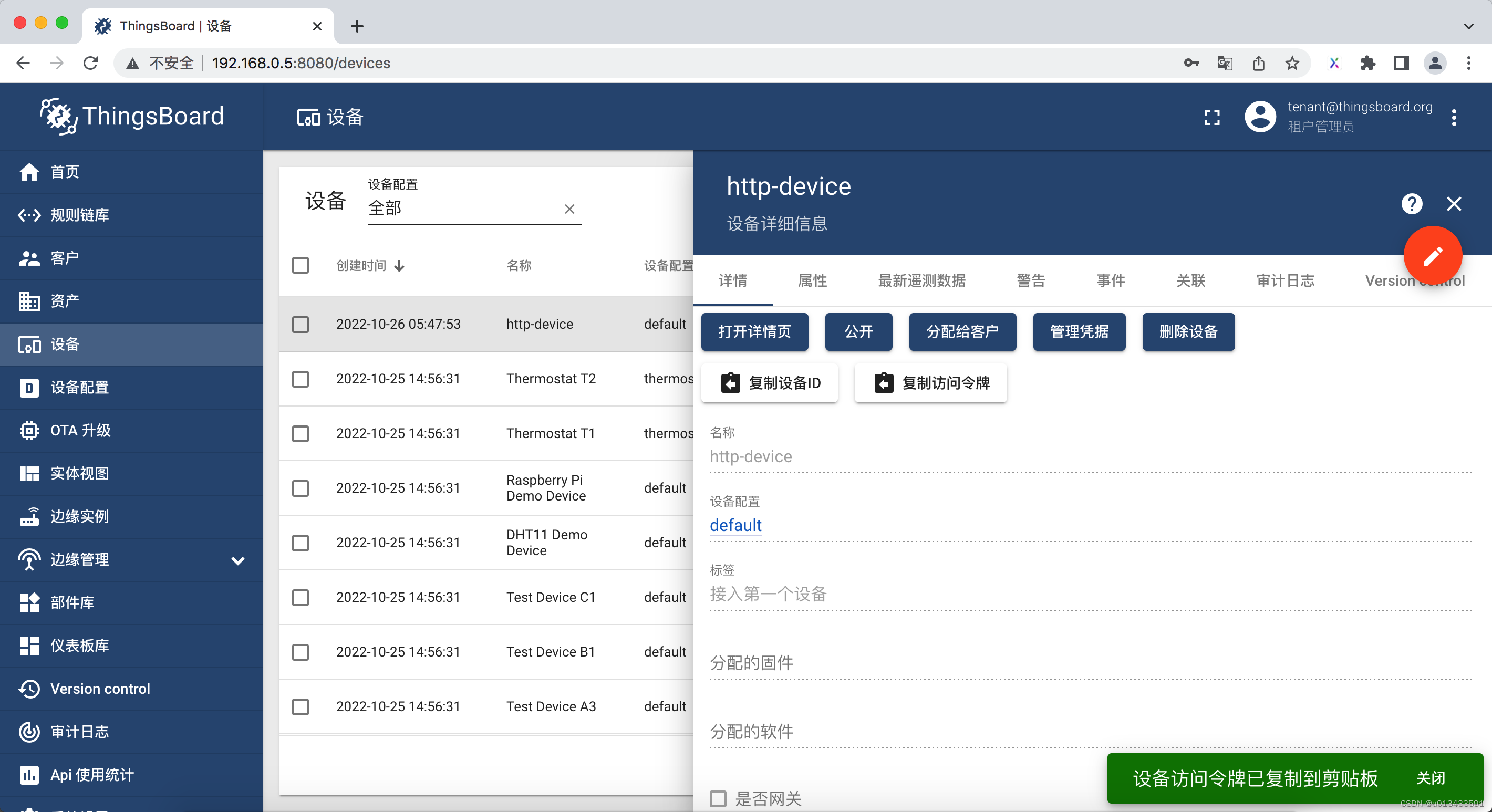Open sidebar Version control history icon
Viewport: 1492px width, 812px height.
coord(29,689)
